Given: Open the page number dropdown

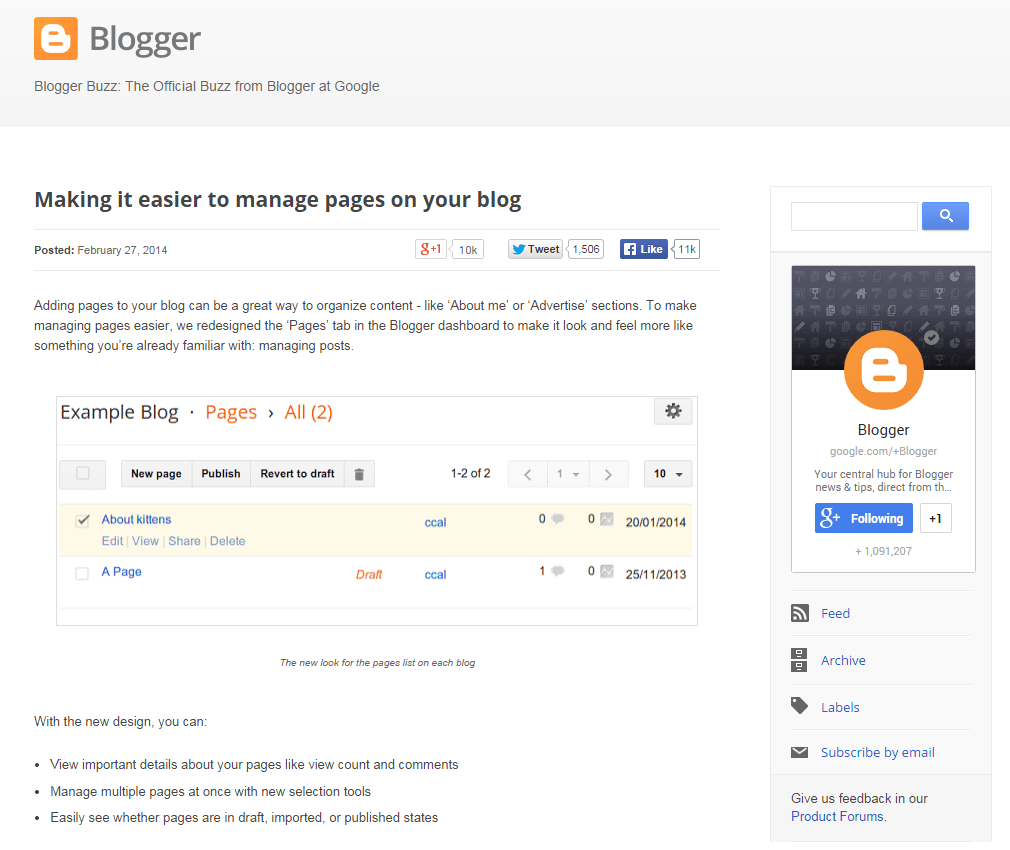Looking at the screenshot, I should (568, 474).
